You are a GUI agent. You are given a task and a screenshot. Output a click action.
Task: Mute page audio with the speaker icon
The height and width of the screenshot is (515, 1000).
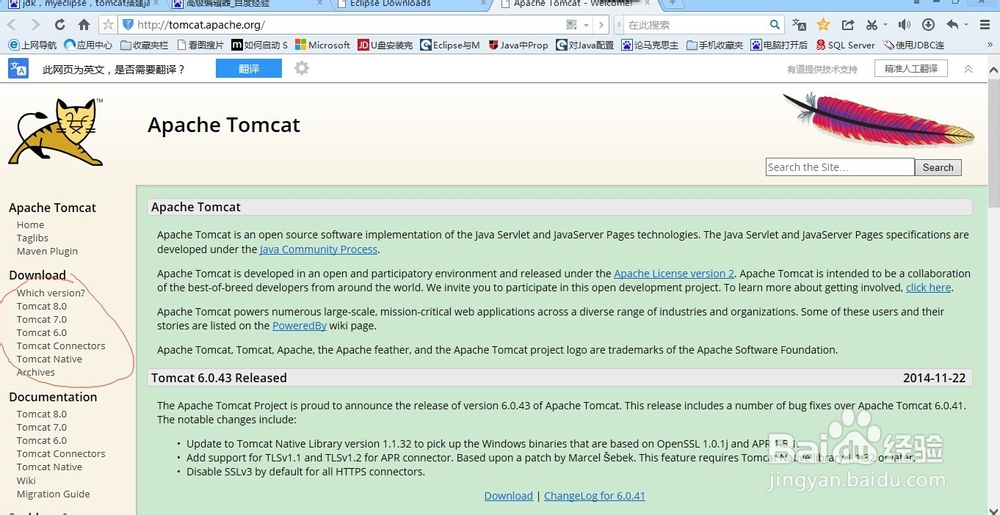[x=904, y=25]
